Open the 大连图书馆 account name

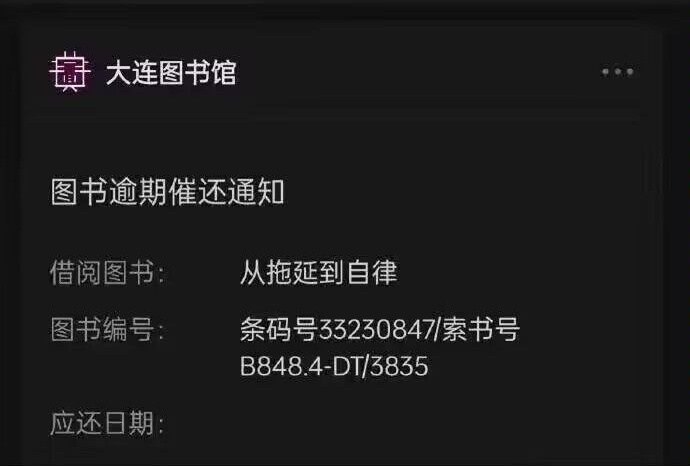coord(171,73)
